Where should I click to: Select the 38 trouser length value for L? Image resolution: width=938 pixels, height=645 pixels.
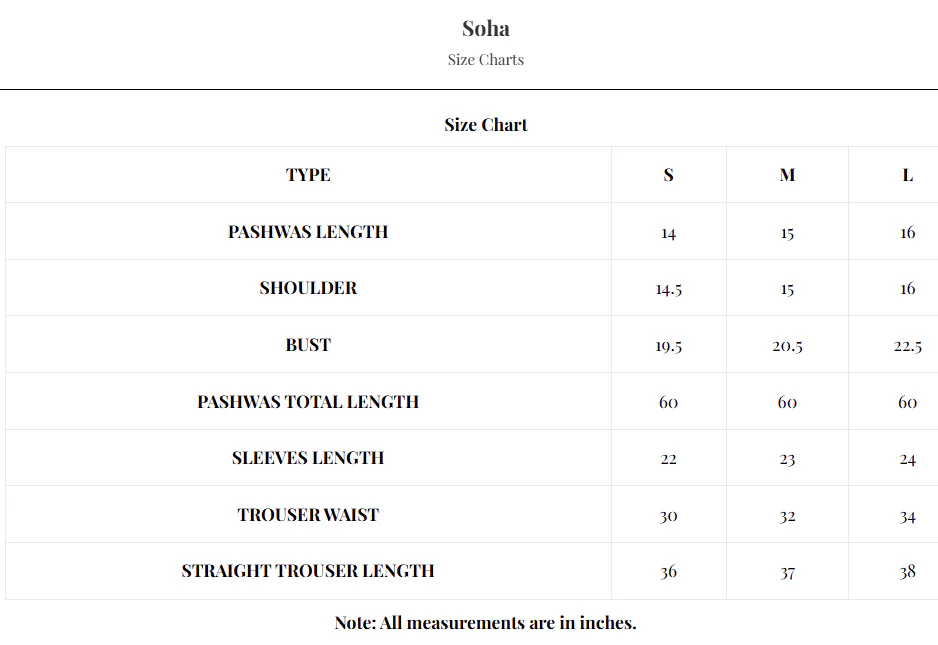pos(907,572)
